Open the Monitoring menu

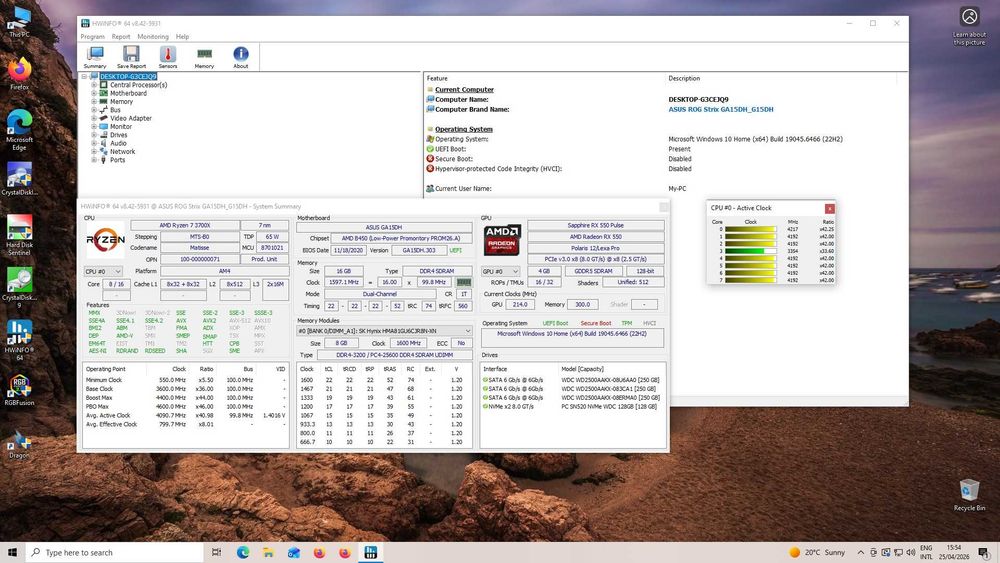pos(153,37)
